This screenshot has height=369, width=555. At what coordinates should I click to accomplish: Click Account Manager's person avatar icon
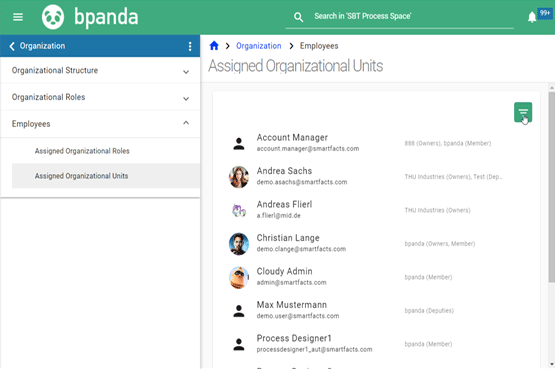pos(239,143)
